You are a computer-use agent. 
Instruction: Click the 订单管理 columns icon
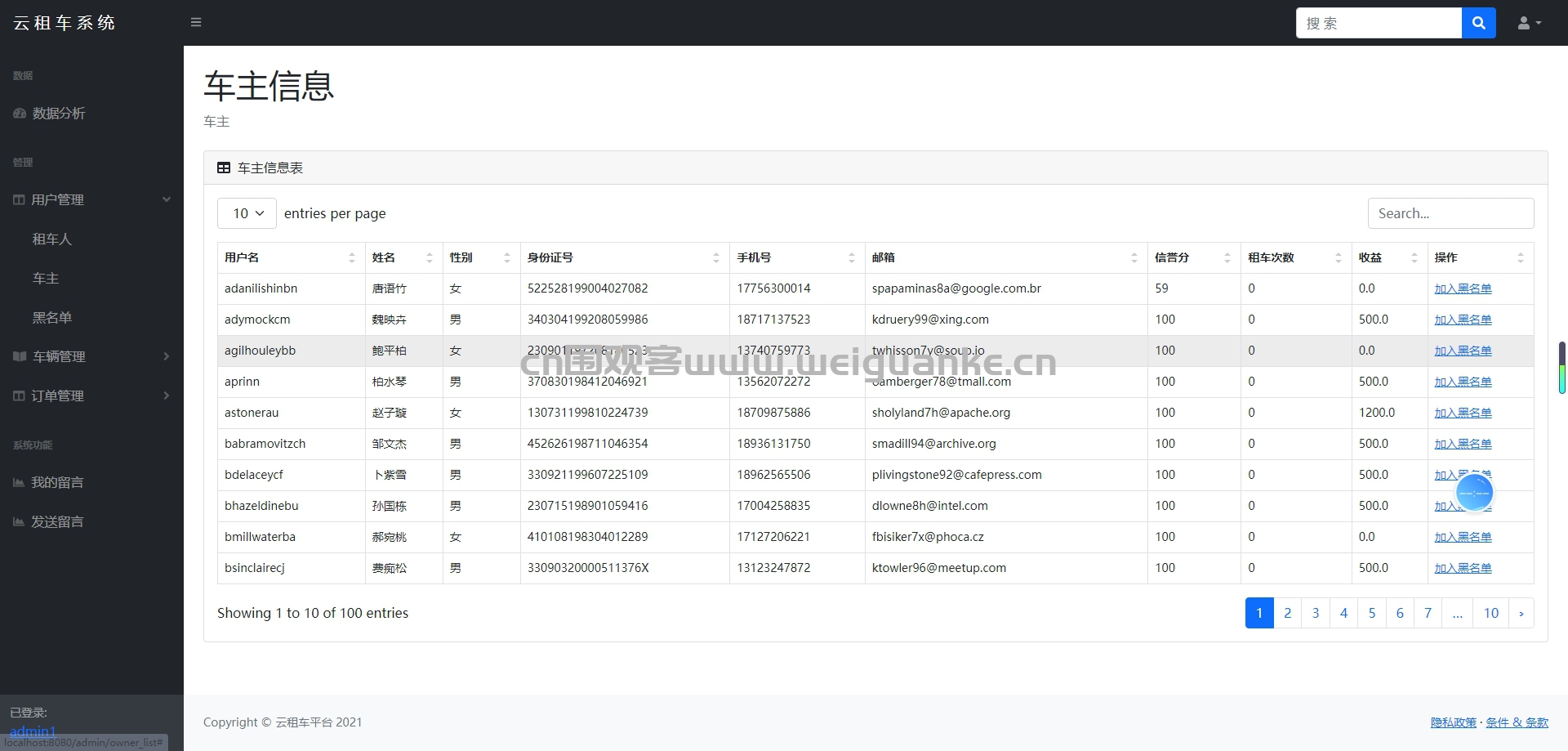19,396
